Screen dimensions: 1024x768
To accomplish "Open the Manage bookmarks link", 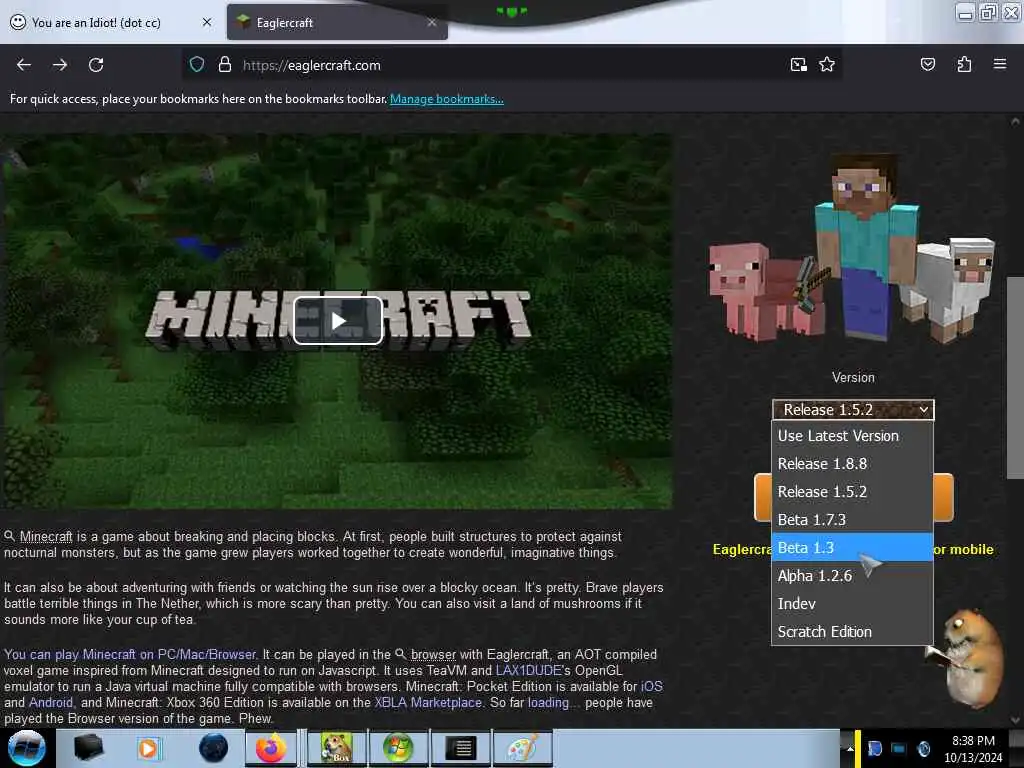I will 447,99.
